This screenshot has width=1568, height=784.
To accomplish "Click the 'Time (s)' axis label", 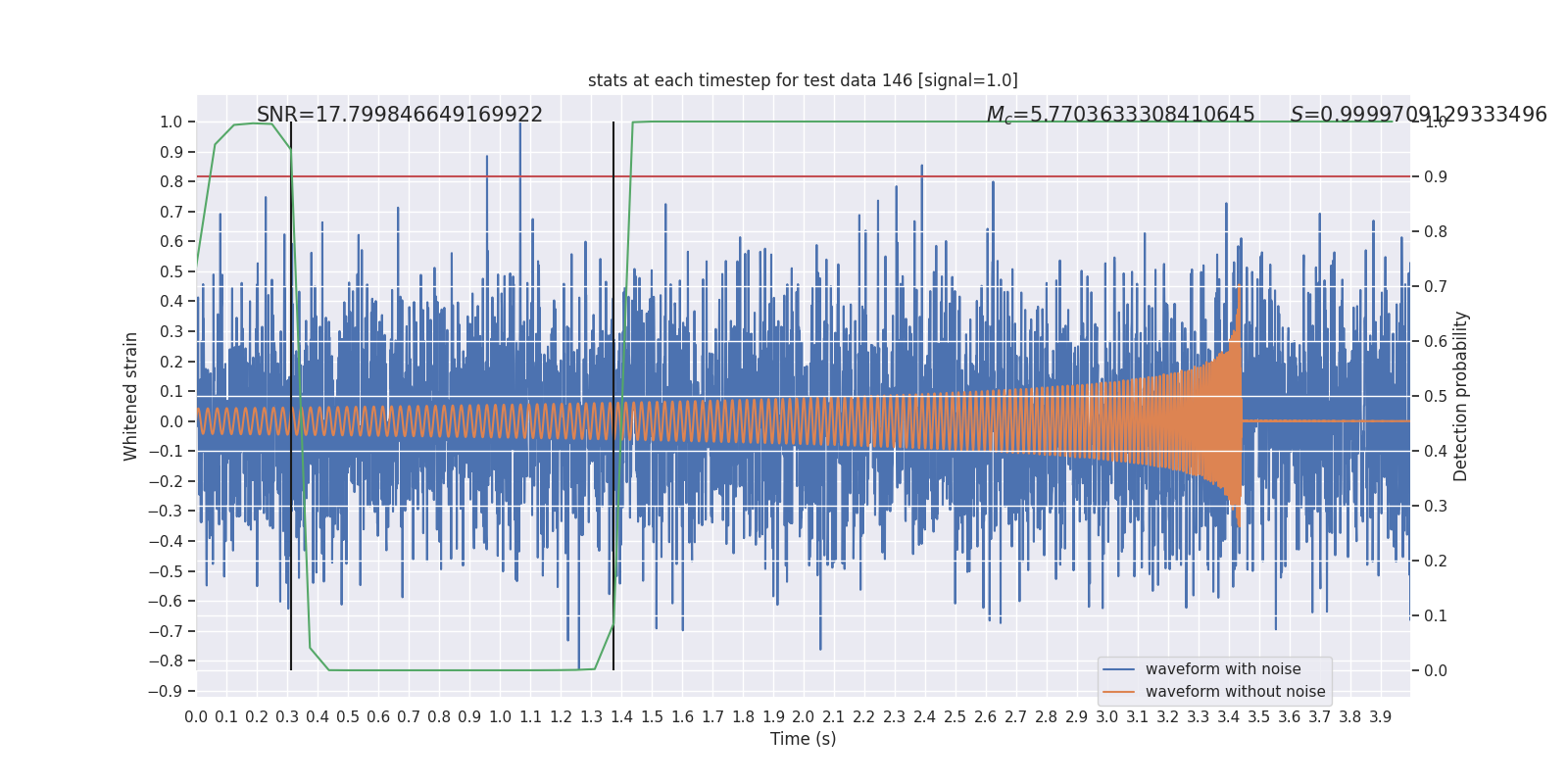I will coord(803,739).
